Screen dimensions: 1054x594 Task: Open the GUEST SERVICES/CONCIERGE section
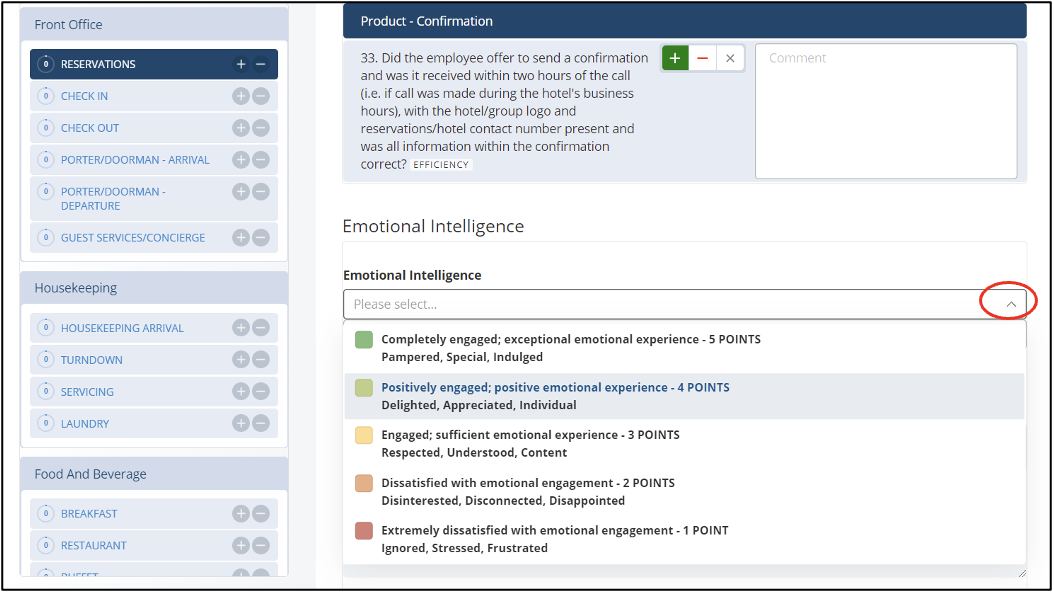point(132,238)
